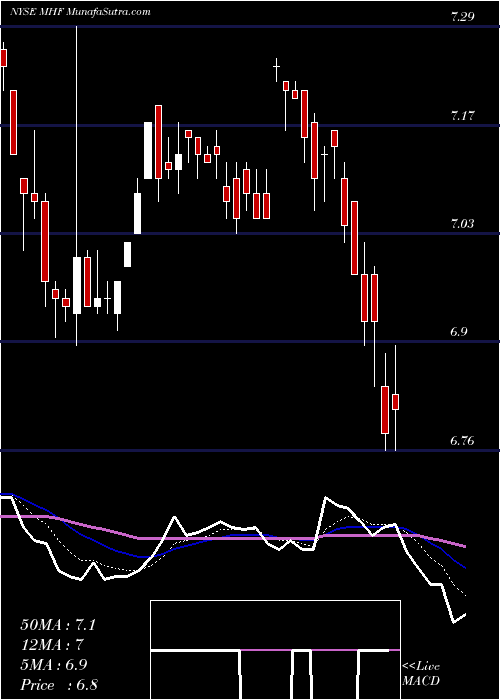Click the 6.9 price axis label
The height and width of the screenshot is (700, 500).
458,332
